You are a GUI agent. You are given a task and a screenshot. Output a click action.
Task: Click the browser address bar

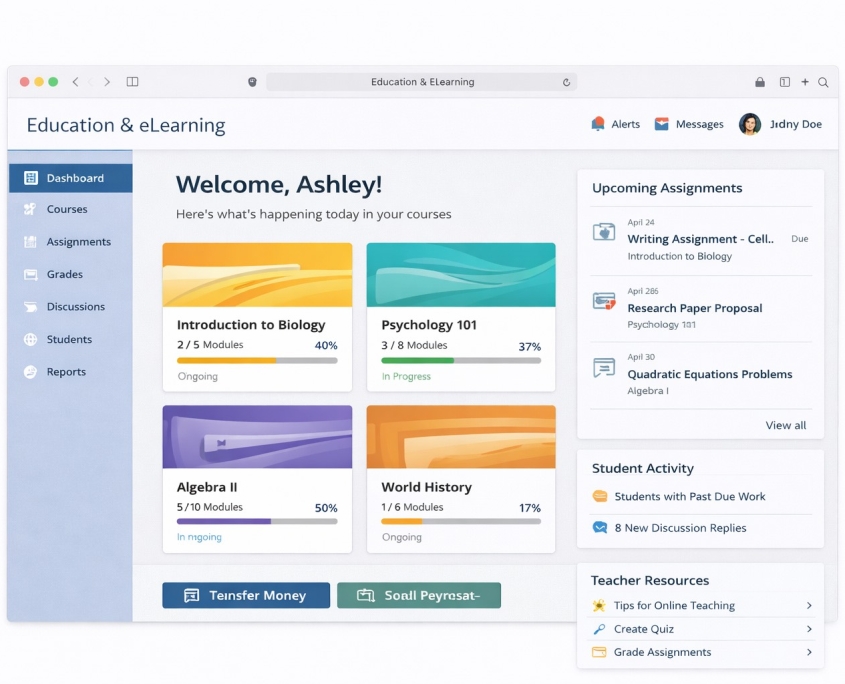click(x=421, y=82)
